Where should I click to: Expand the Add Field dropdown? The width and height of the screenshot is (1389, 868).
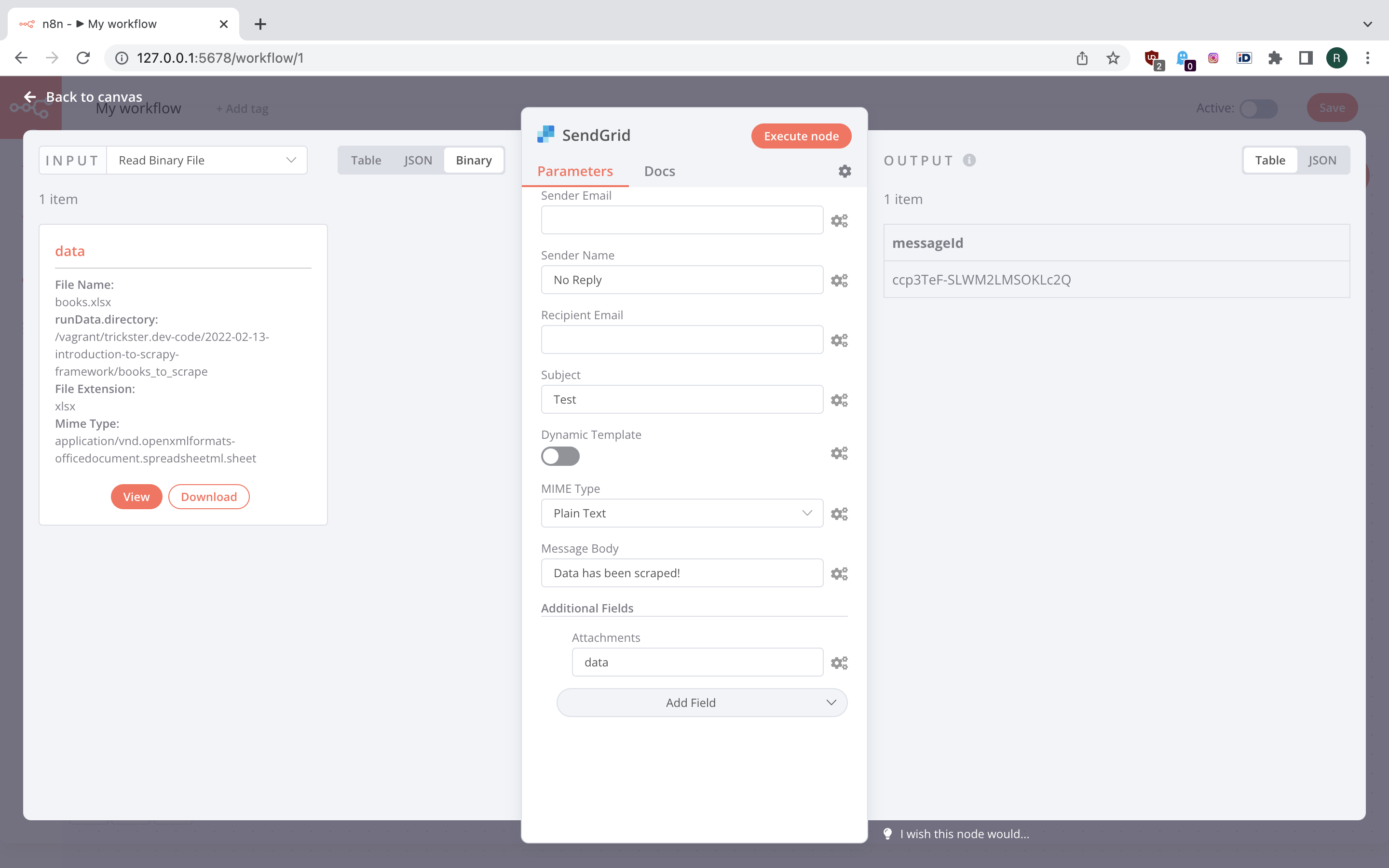coord(701,703)
